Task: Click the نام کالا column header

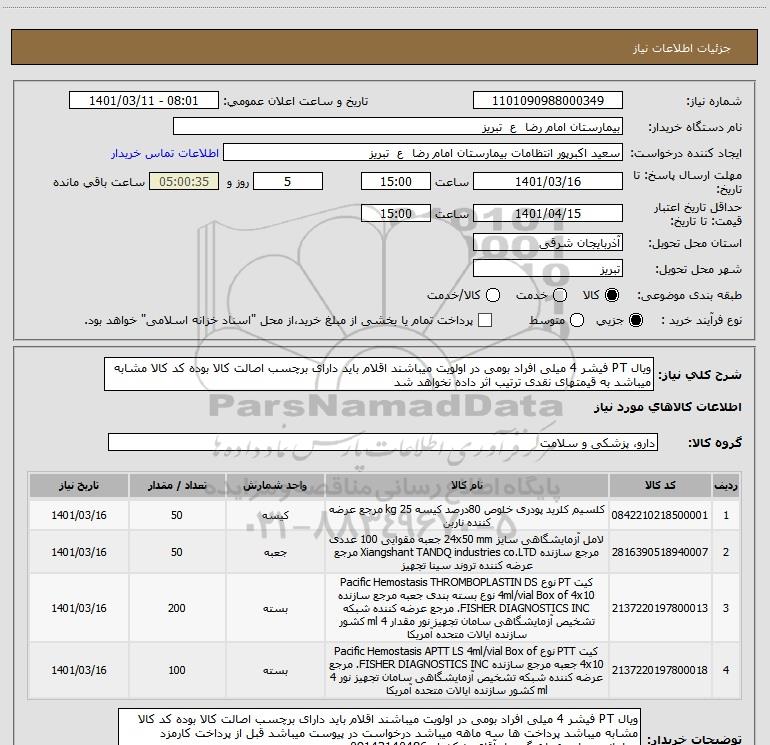Action: [467, 486]
